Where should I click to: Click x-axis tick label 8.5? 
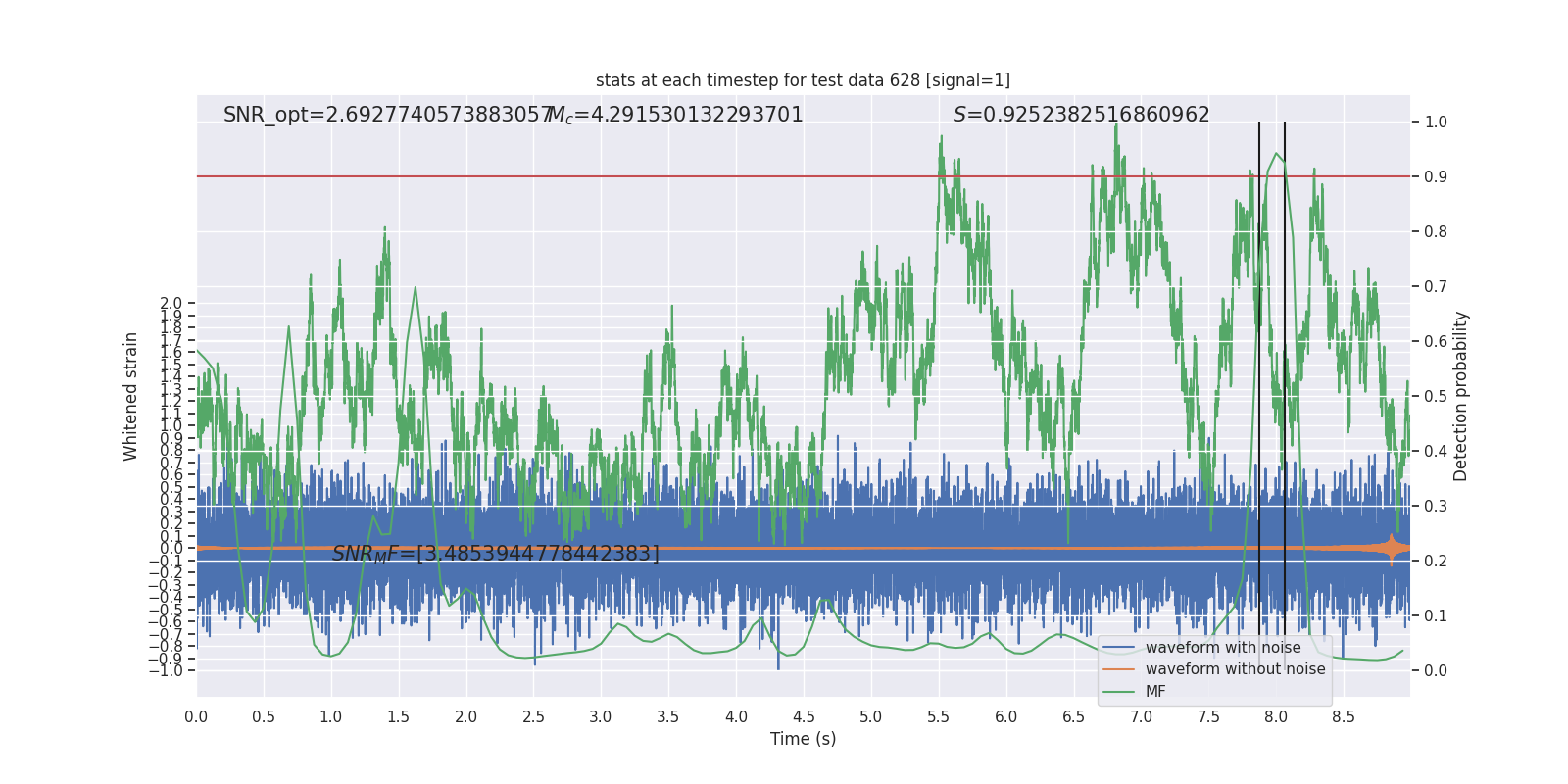coord(1344,717)
